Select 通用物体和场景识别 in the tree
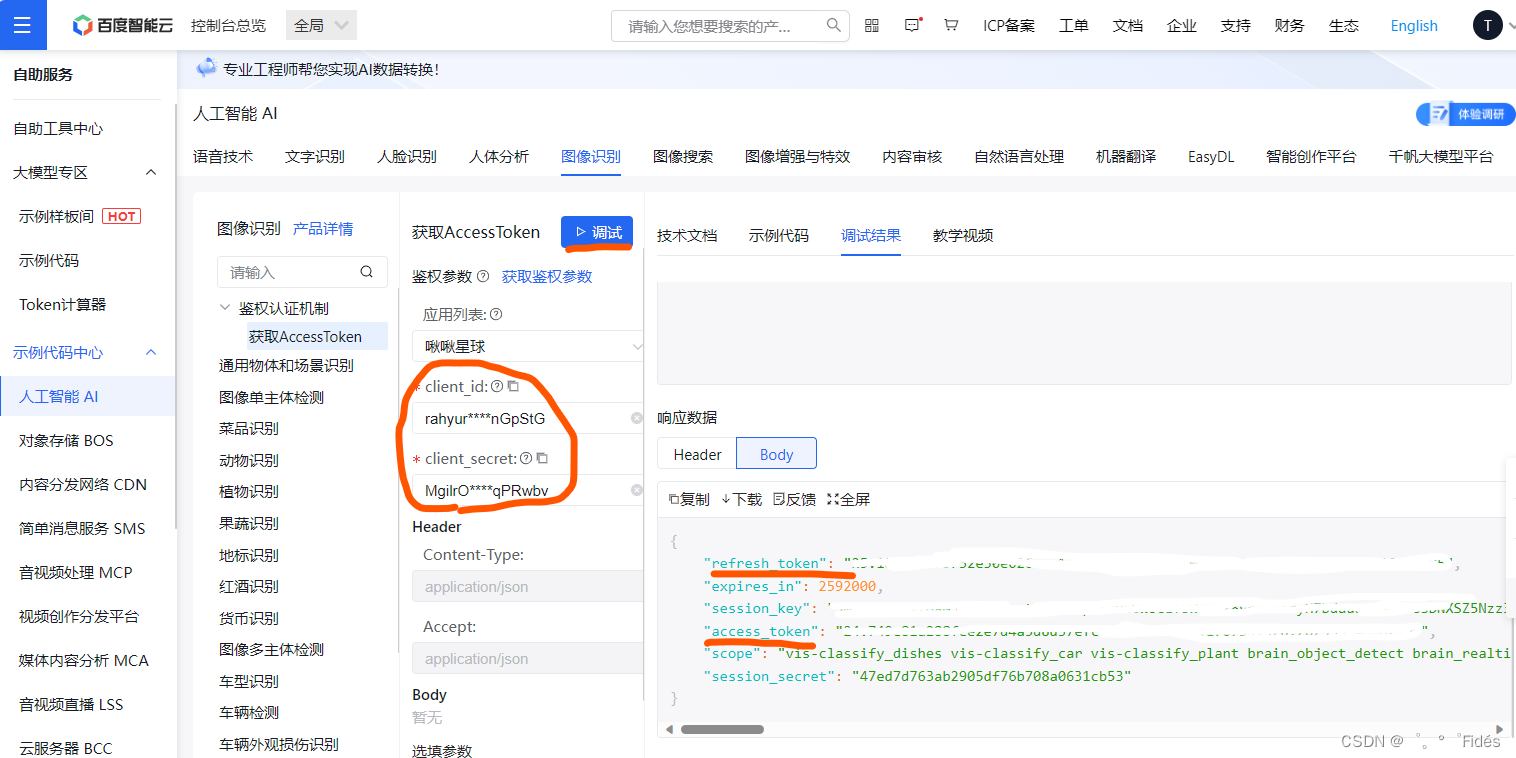 pos(286,365)
